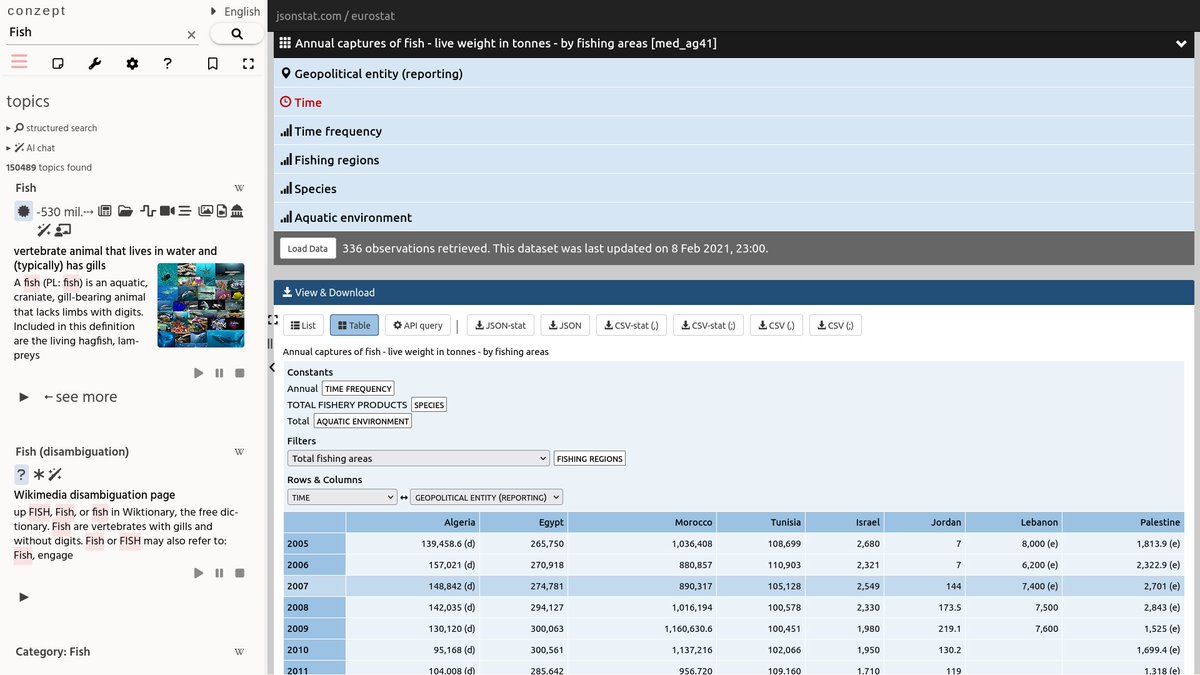Swap rows and columns arrow
This screenshot has width=1200, height=675.
[x=404, y=497]
